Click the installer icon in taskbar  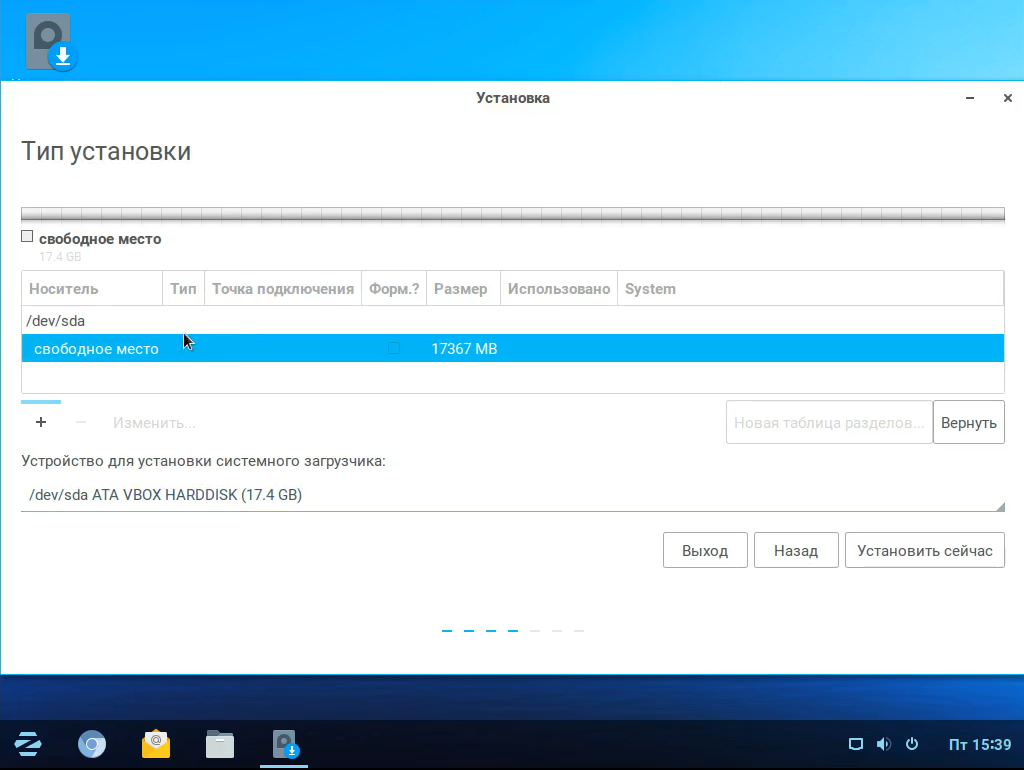285,744
